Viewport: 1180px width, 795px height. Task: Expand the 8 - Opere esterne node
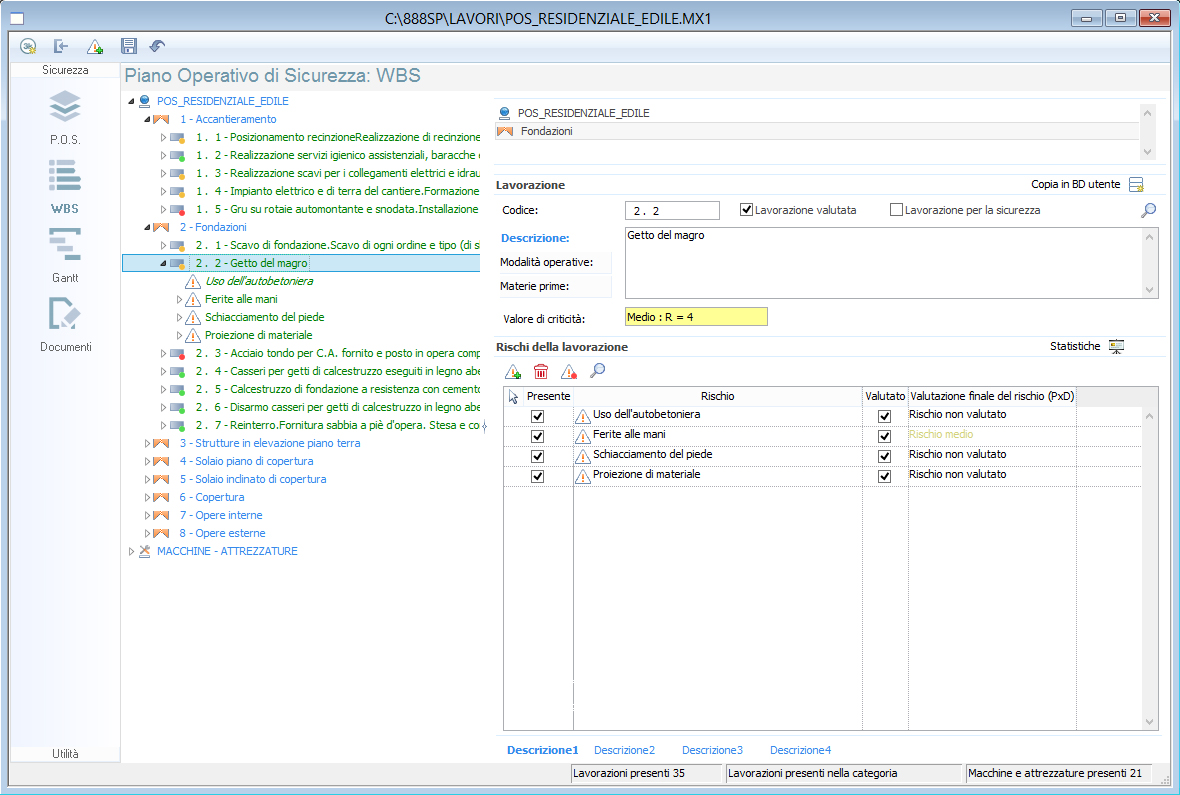point(148,534)
